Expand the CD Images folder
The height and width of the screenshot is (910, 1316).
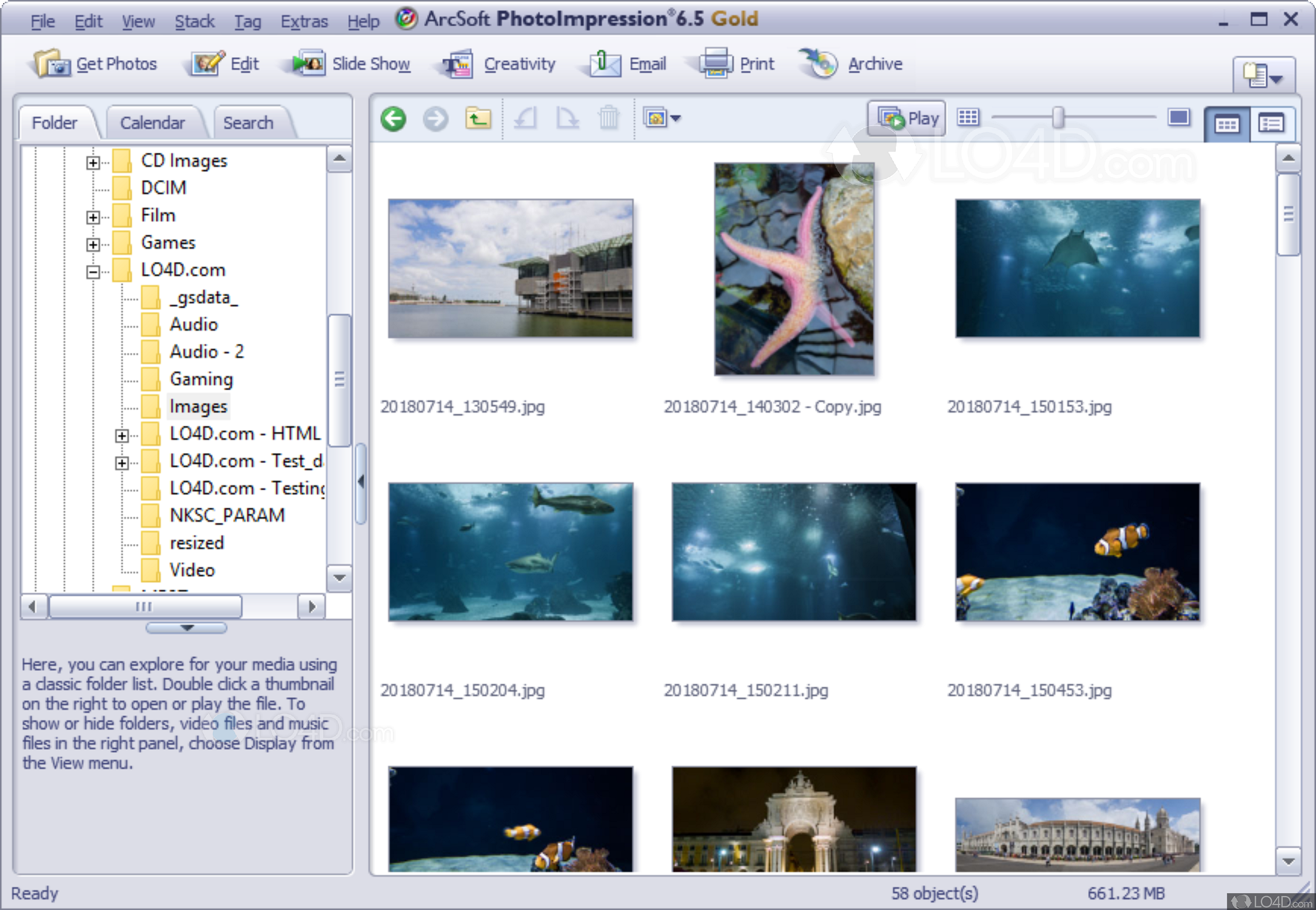pos(93,162)
